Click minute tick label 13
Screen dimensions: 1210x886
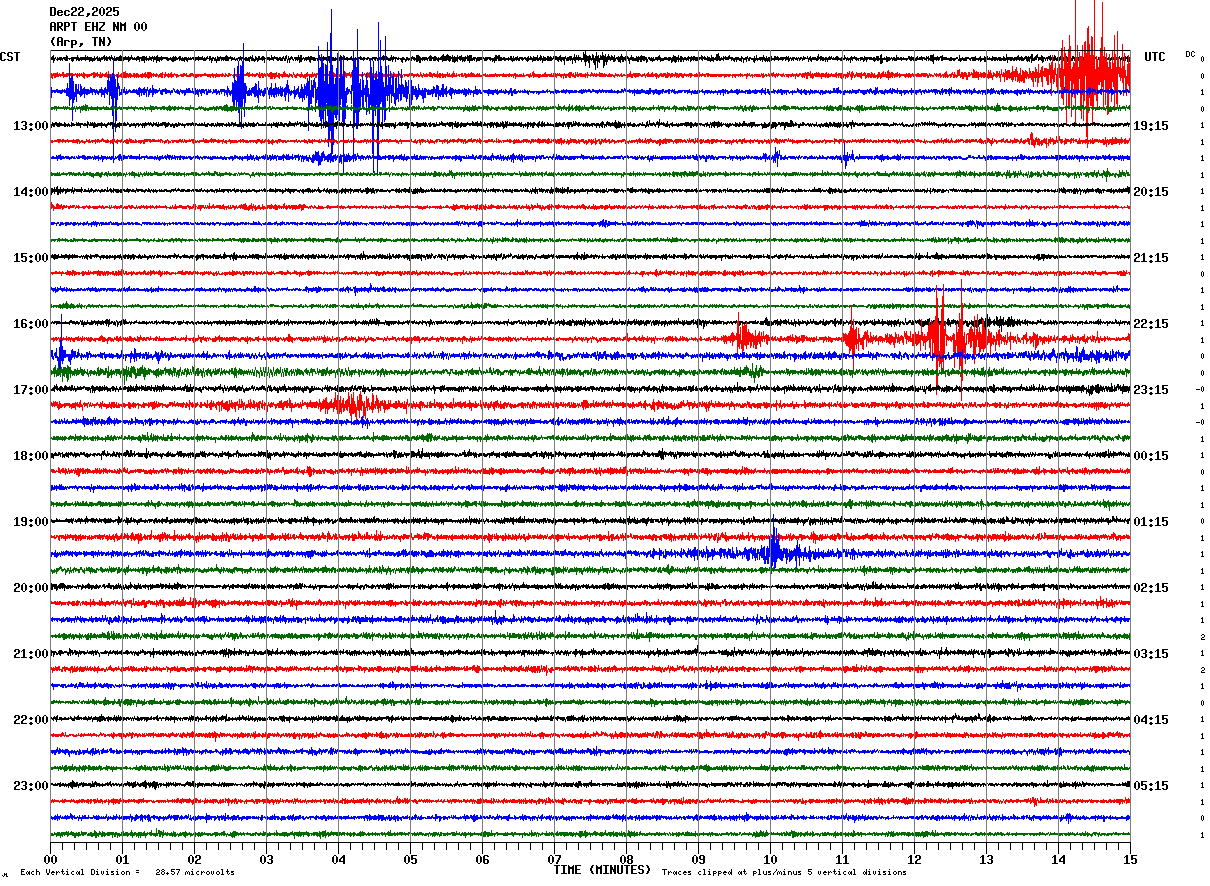(x=986, y=859)
